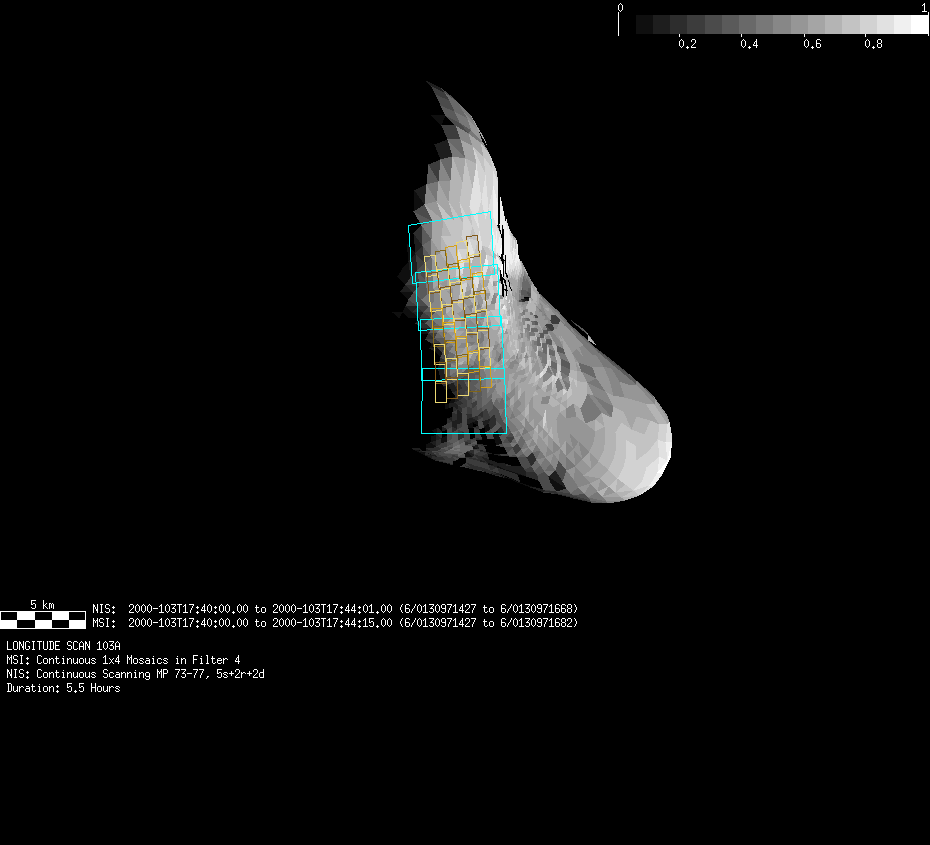Click the NIS Continuous Scanning MP 73-77 line
Screen dimensions: 930x845
tap(135, 674)
